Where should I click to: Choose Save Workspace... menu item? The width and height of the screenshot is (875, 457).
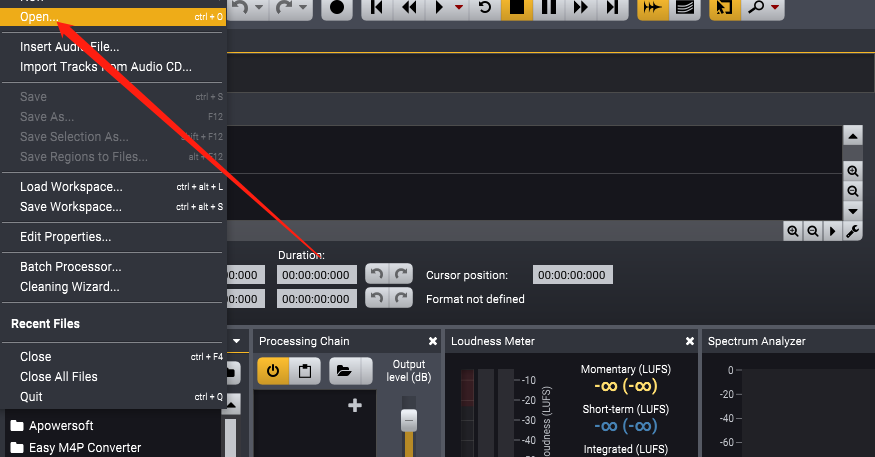click(x=112, y=207)
